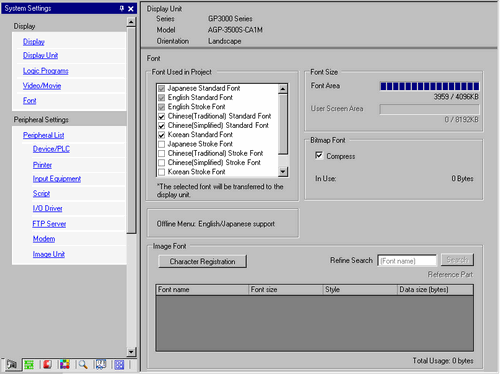Sort by Font size column header
Viewport: 500px width, 374px height.
pyautogui.click(x=286, y=290)
